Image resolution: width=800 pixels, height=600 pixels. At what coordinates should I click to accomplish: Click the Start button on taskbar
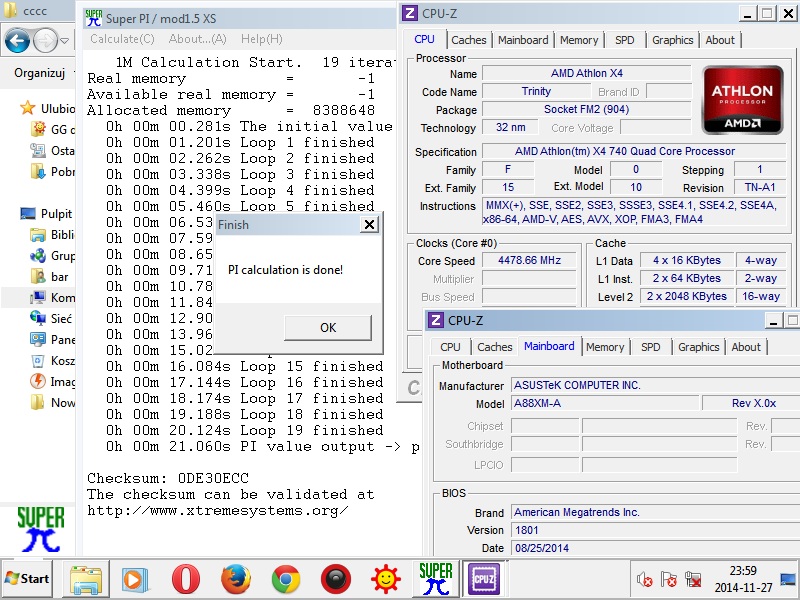tap(27, 579)
